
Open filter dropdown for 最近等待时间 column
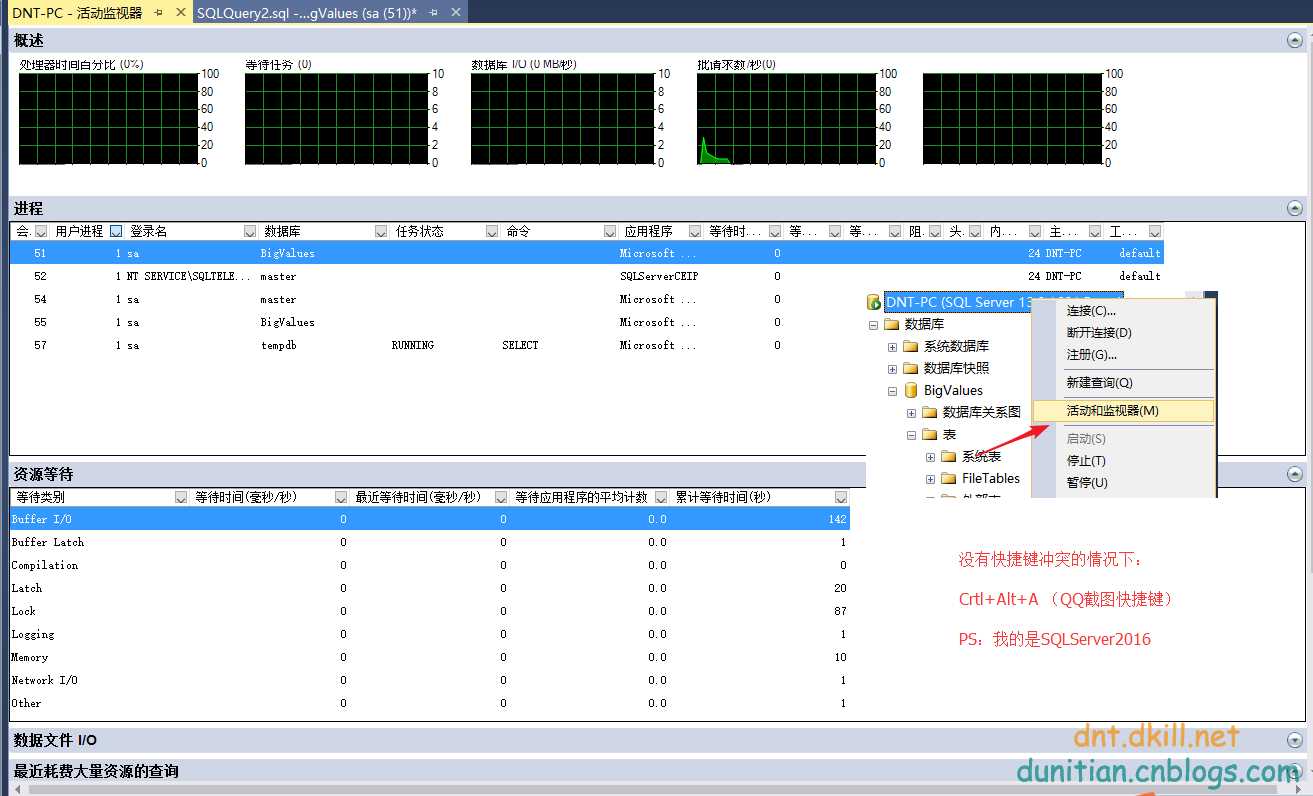[x=502, y=497]
